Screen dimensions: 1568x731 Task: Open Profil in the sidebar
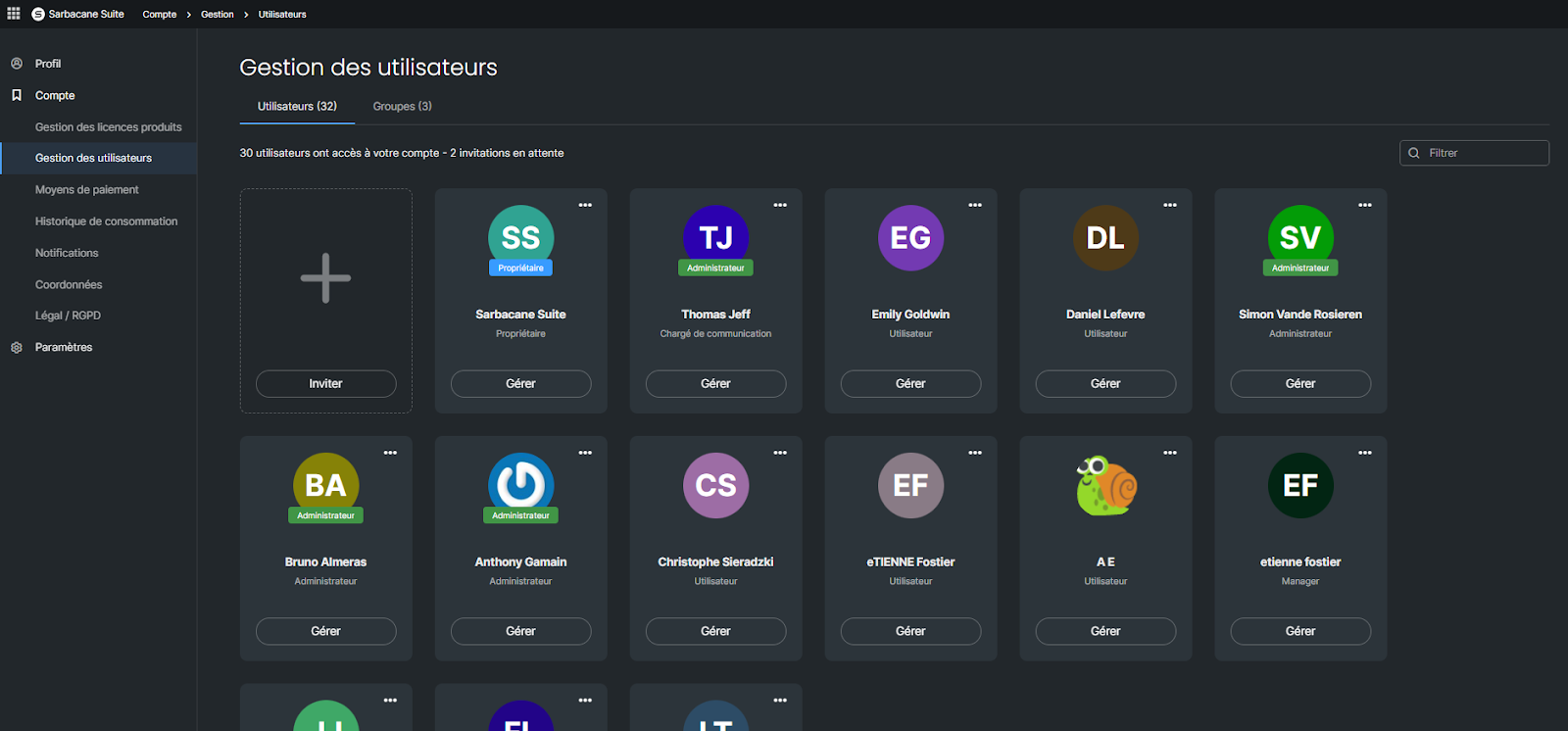(48, 64)
